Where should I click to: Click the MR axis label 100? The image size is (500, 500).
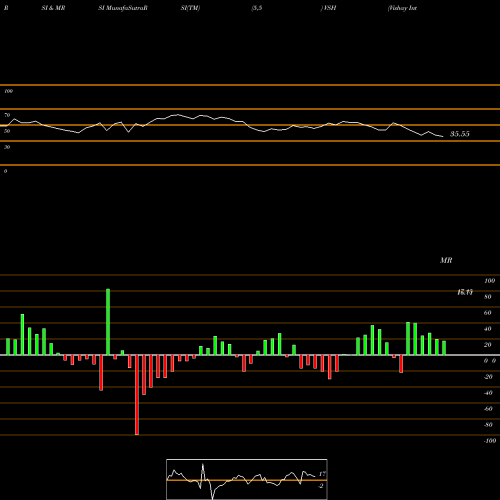tap(490, 281)
